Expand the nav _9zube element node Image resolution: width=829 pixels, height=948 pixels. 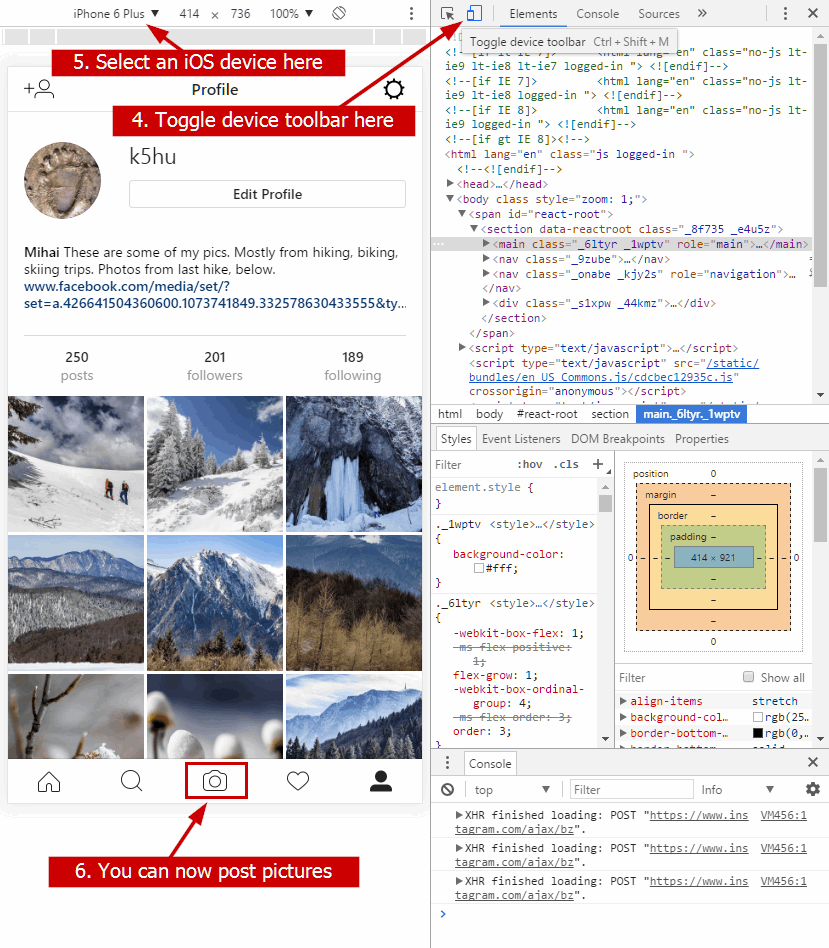pyautogui.click(x=486, y=258)
